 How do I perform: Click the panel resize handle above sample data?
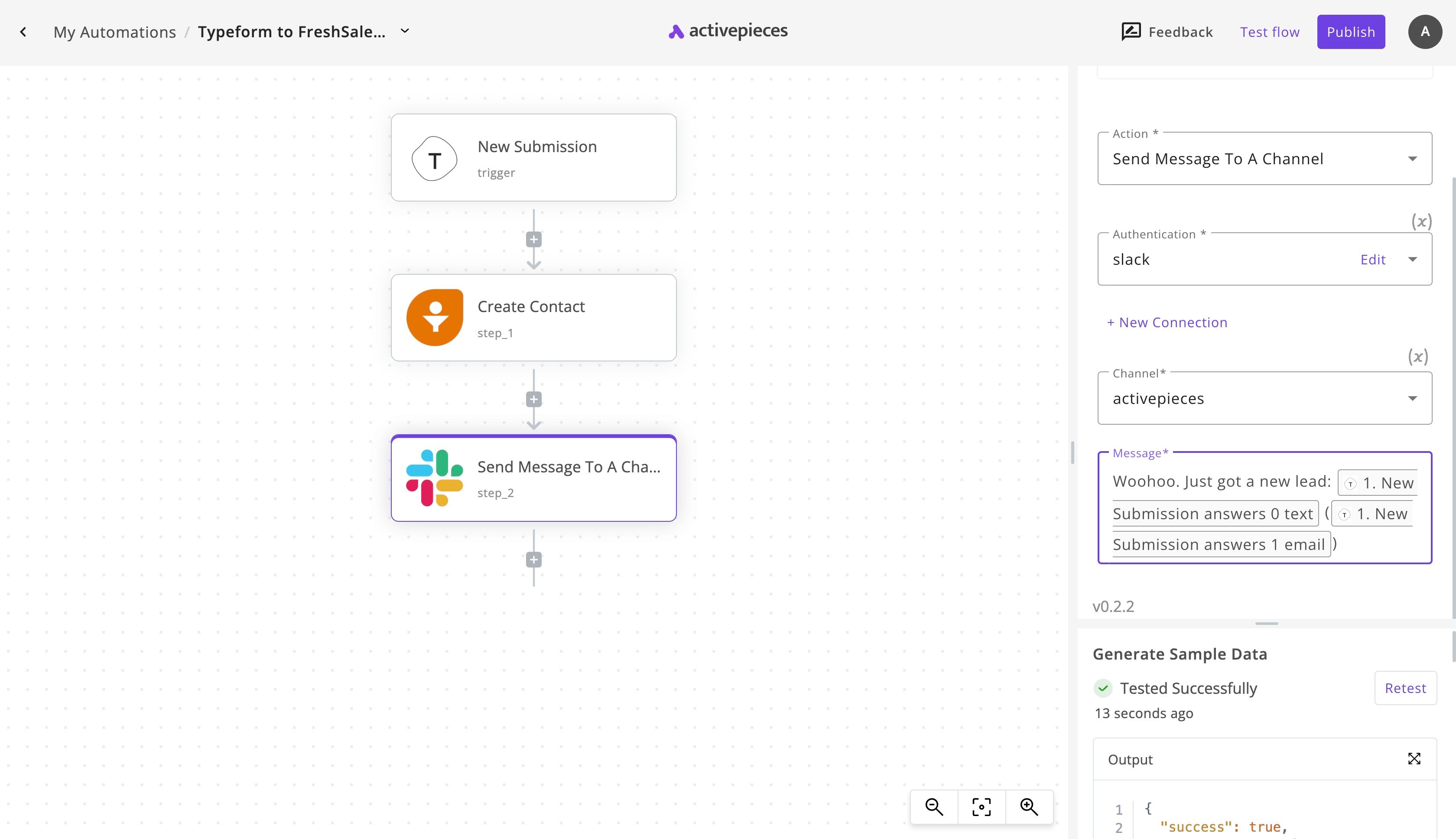point(1267,624)
